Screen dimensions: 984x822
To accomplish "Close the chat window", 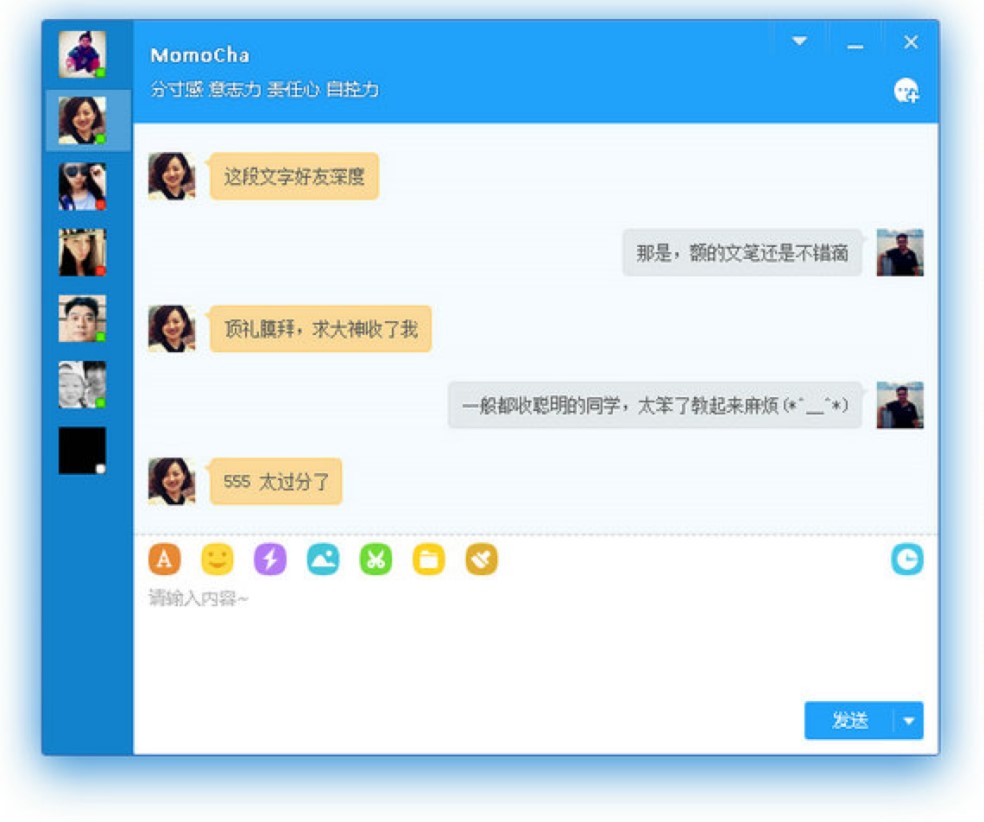I will [911, 42].
